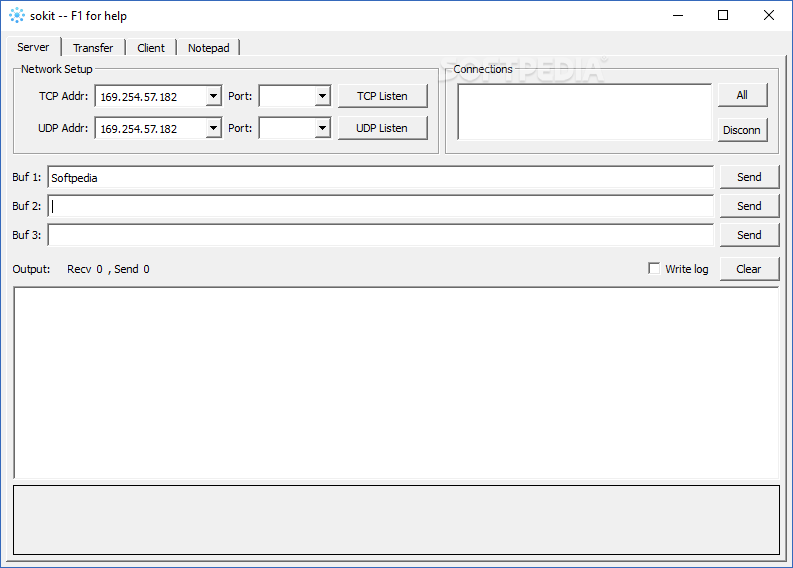This screenshot has height=568, width=793.
Task: Click inside the Output text area
Action: (x=396, y=382)
